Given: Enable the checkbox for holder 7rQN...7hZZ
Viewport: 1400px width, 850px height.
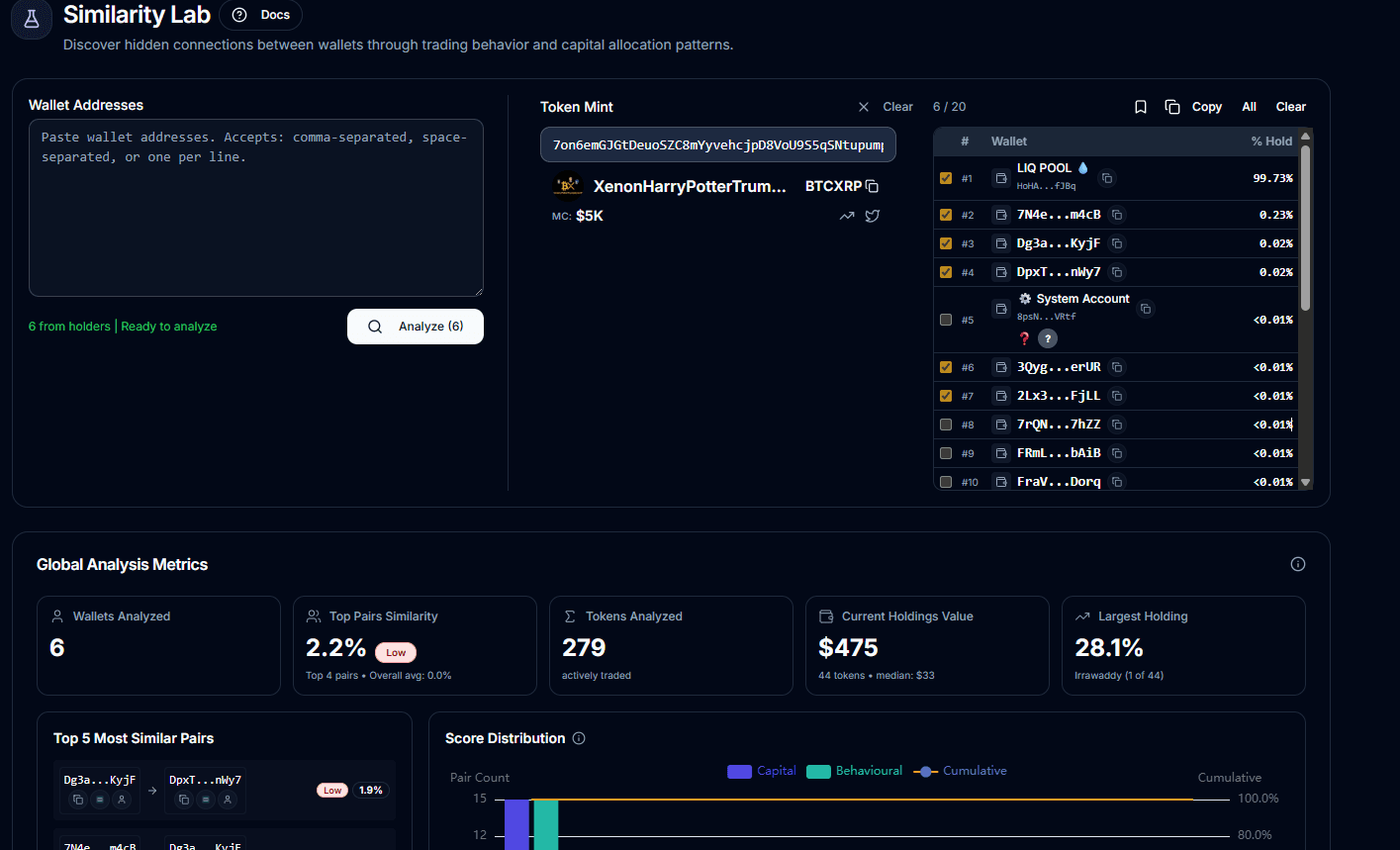Looking at the screenshot, I should (x=945, y=424).
